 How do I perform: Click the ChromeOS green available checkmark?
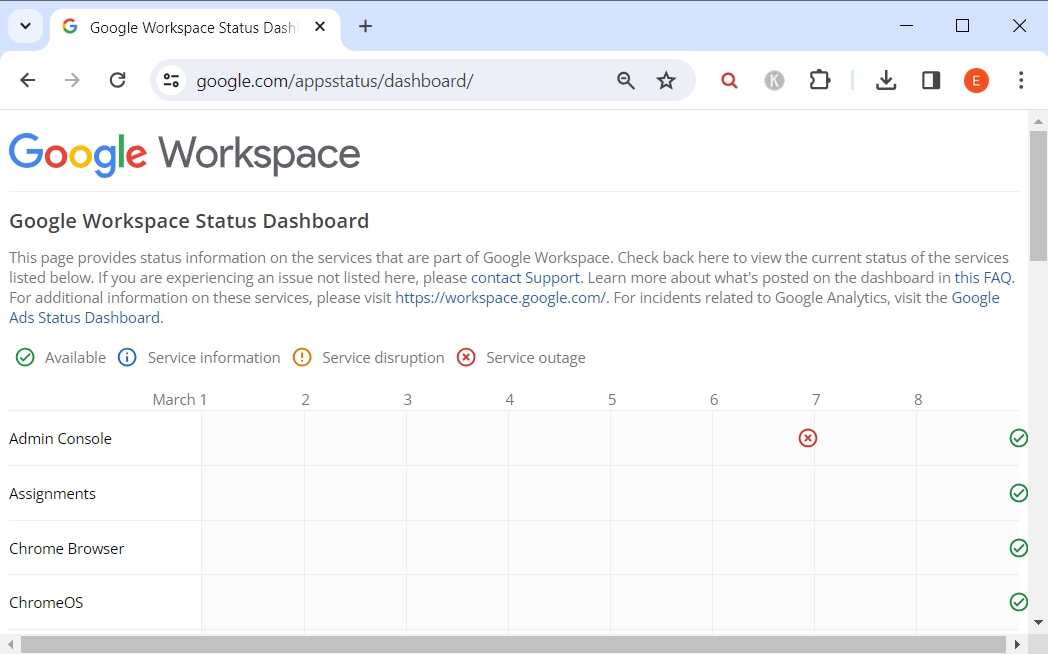click(1019, 602)
